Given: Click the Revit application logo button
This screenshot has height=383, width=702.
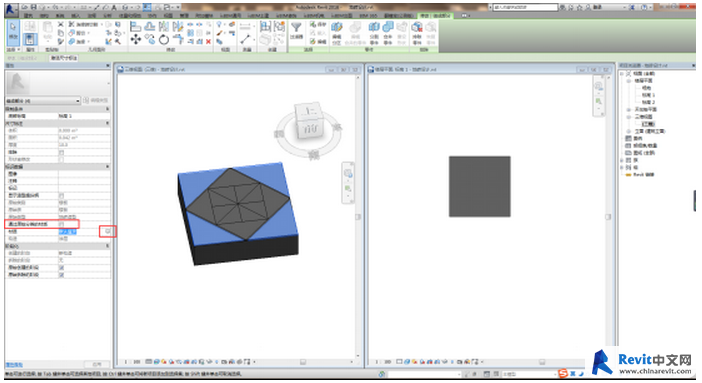Looking at the screenshot, I should 12,9.
